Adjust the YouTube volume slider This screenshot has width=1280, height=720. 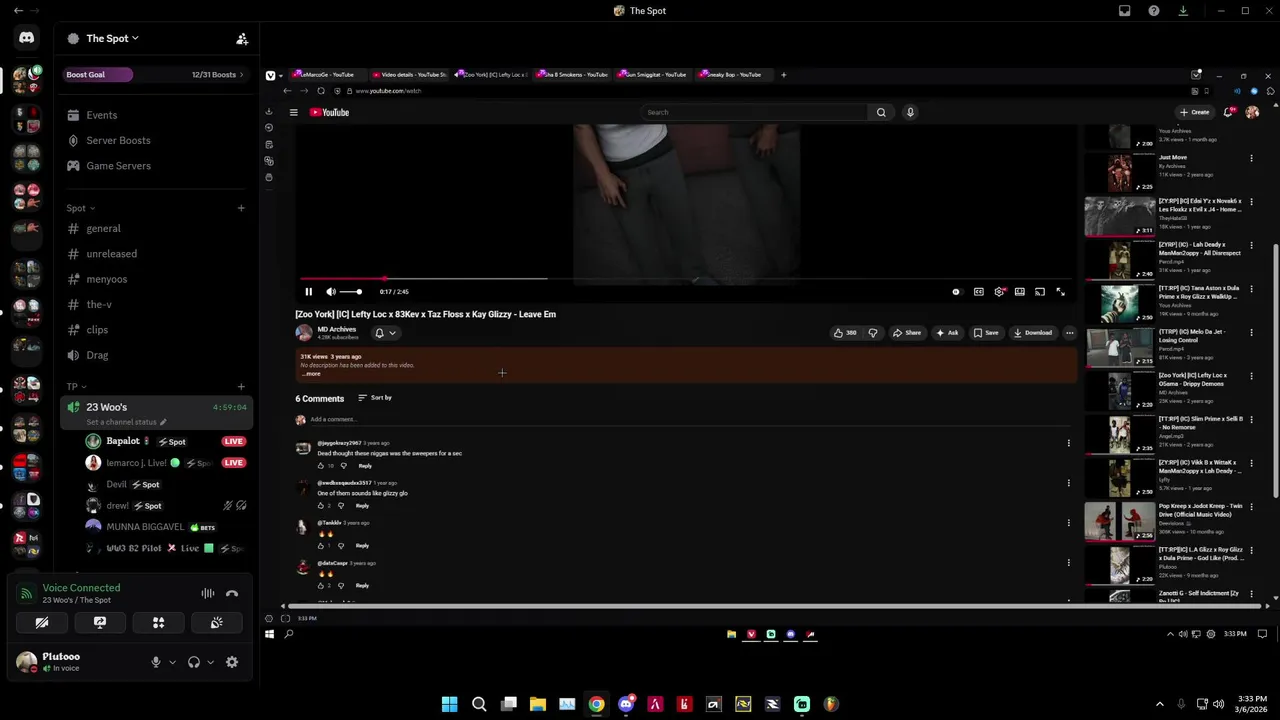click(x=350, y=292)
